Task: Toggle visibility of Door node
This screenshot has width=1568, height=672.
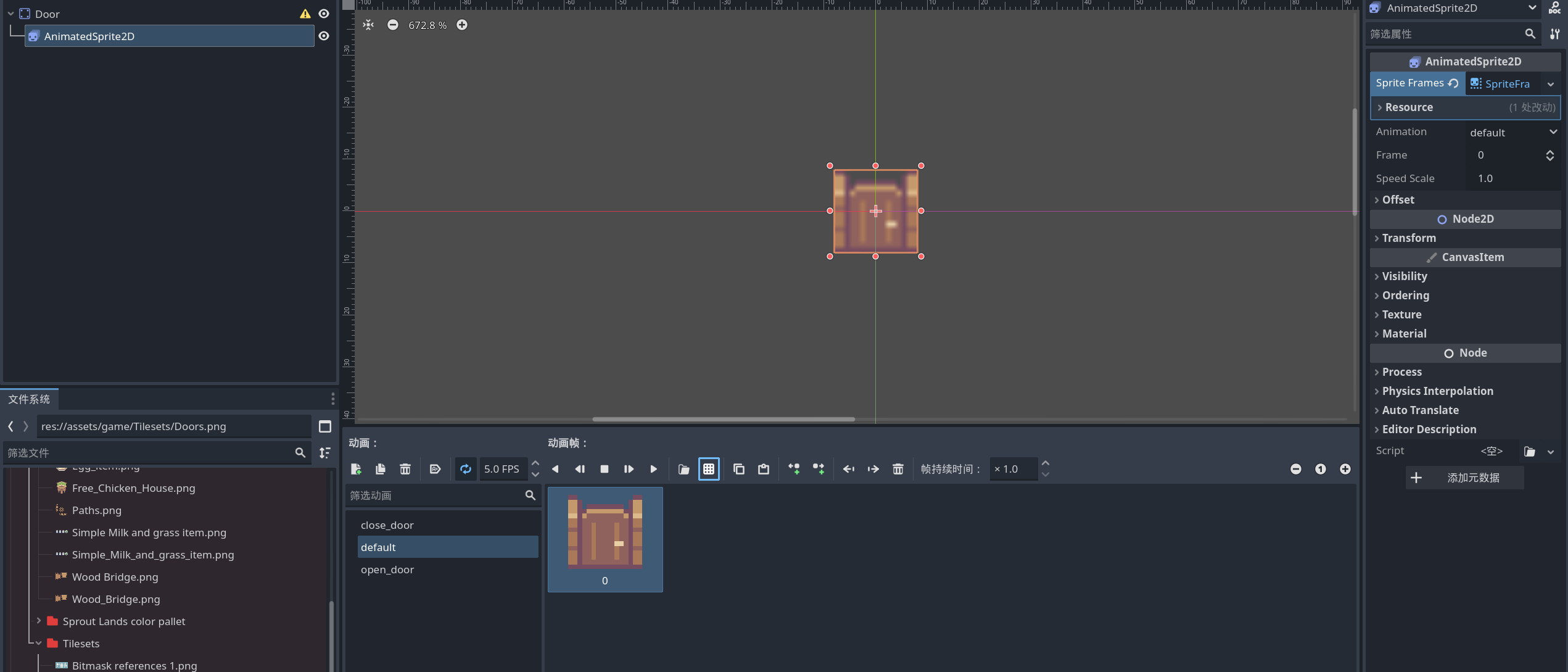Action: point(324,14)
